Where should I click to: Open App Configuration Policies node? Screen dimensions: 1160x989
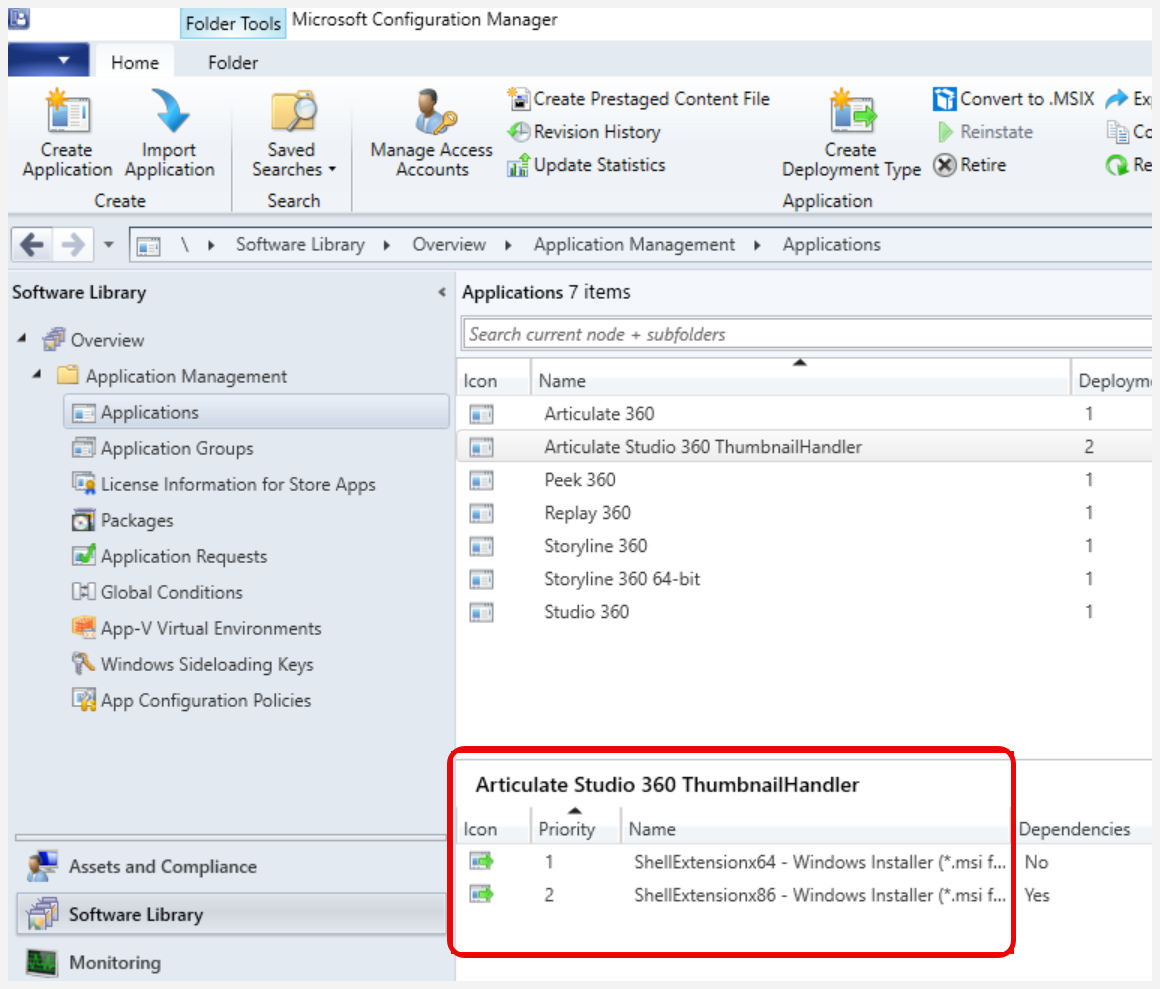tap(206, 701)
